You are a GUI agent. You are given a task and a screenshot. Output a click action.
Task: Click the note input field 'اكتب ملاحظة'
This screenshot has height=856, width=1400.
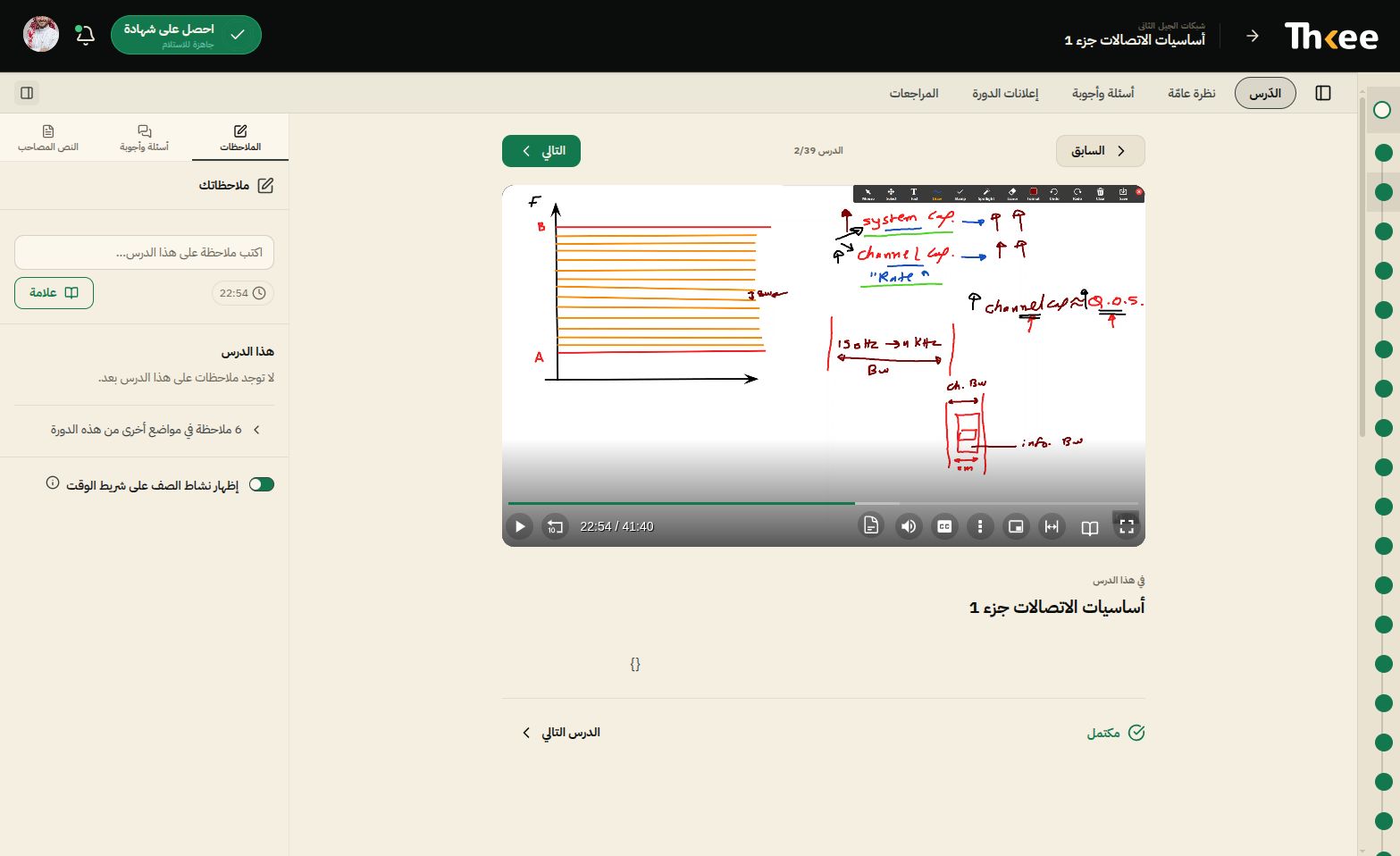144,253
